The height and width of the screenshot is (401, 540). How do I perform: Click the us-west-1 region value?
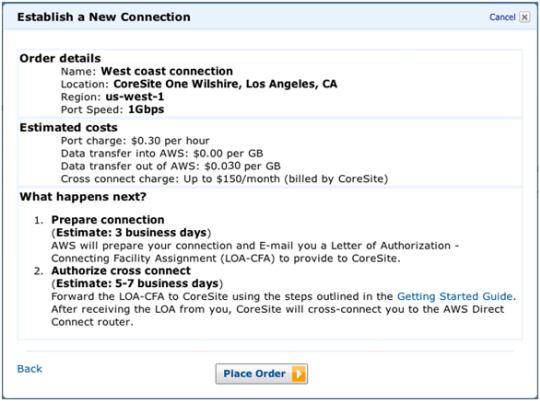[135, 97]
